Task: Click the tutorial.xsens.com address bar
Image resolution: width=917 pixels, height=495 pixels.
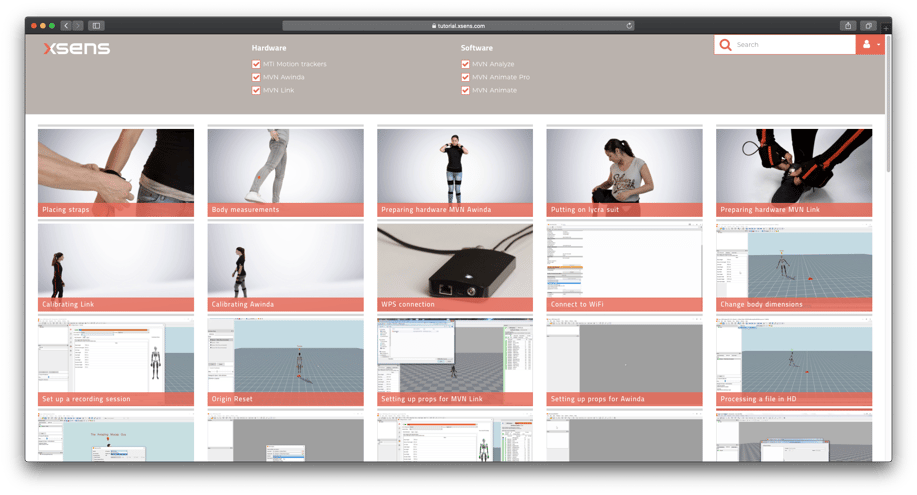Action: 458,25
